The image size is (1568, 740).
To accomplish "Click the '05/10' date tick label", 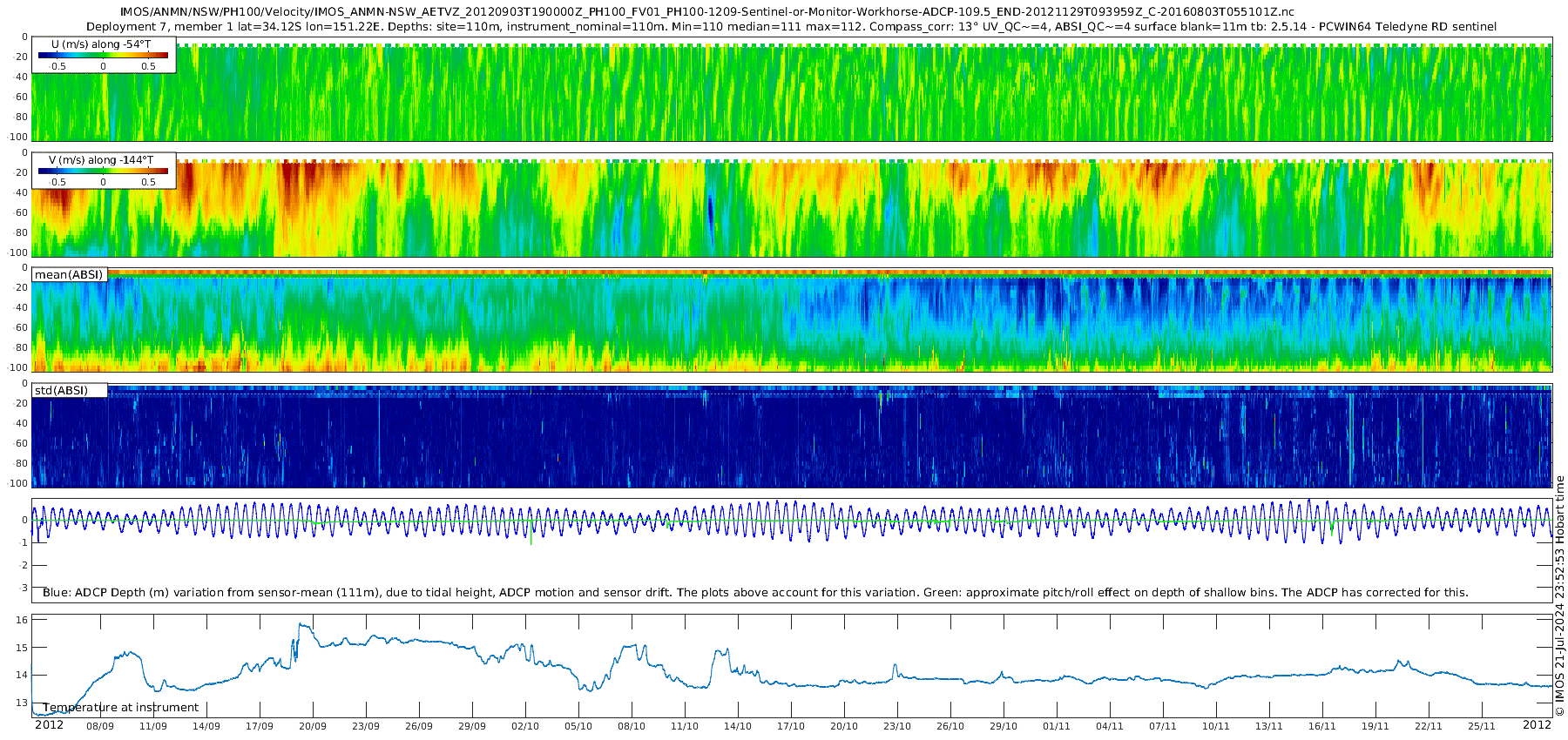I will tap(578, 726).
